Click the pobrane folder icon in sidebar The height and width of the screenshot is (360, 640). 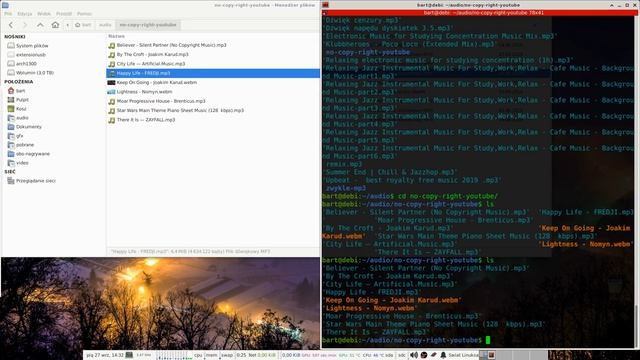click(11, 144)
